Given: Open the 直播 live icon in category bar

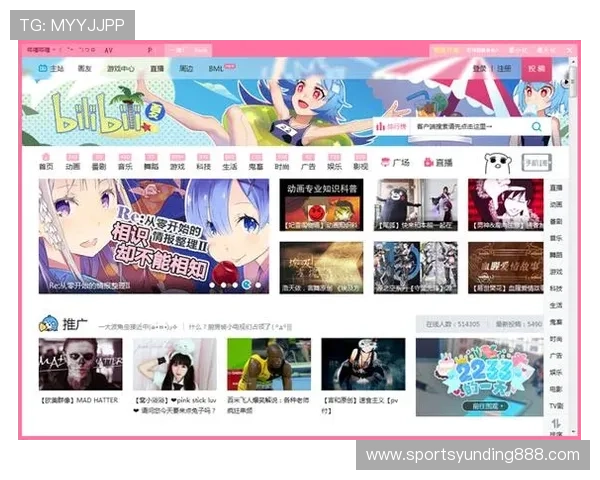Looking at the screenshot, I should 428,162.
